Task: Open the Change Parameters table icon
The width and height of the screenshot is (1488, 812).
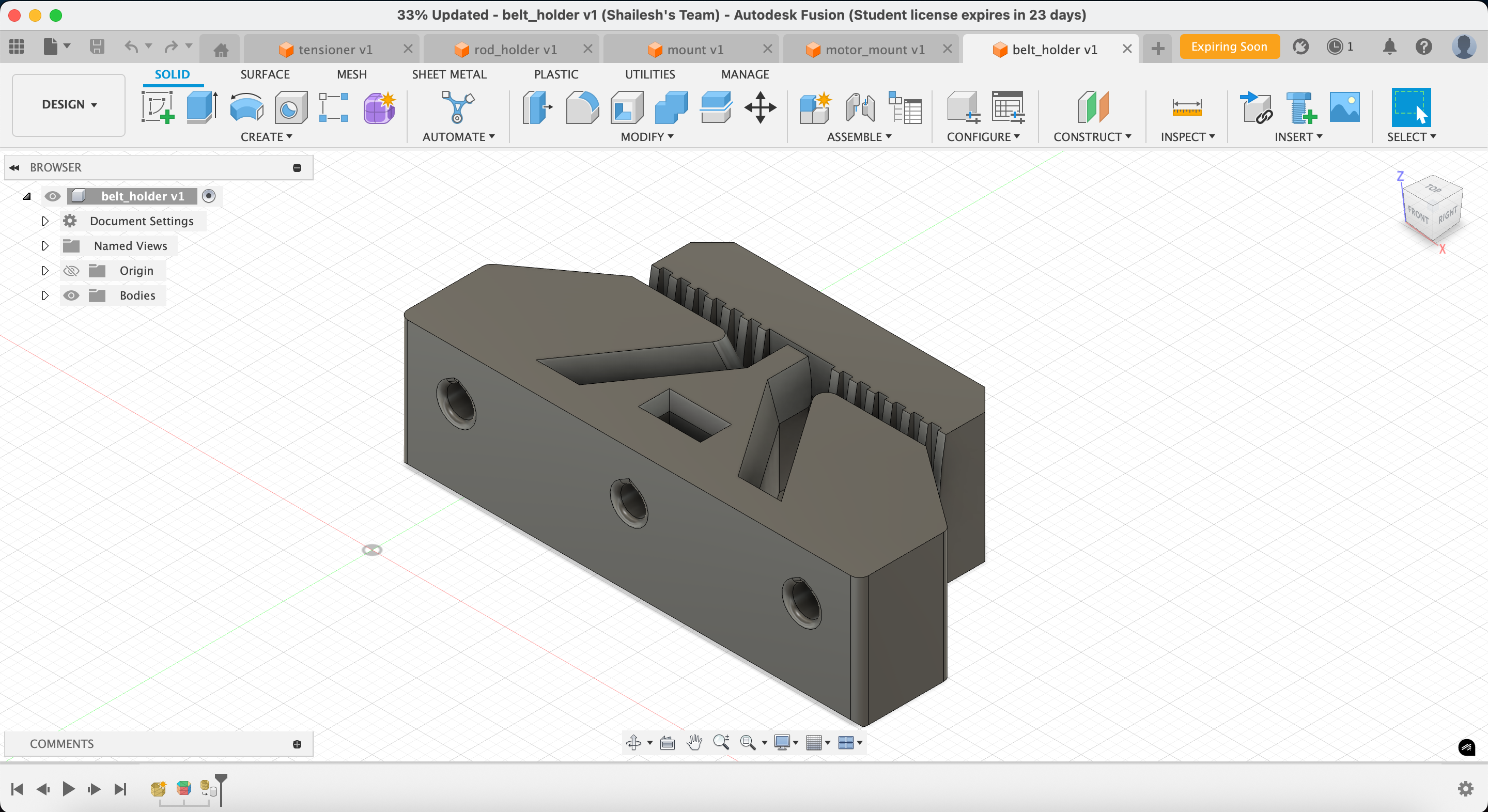Action: pyautogui.click(x=1008, y=107)
